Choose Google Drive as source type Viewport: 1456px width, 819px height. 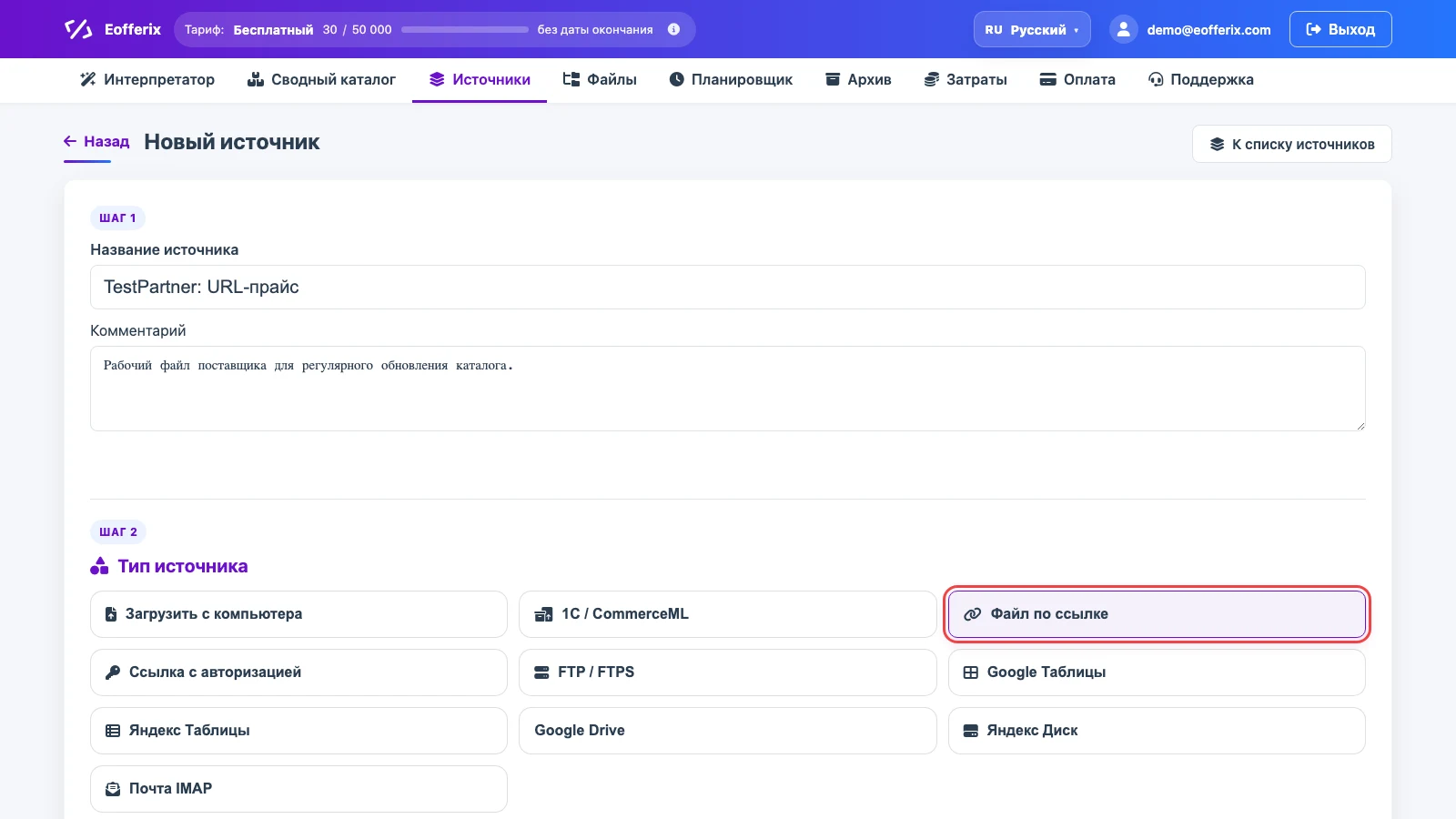[x=727, y=731]
